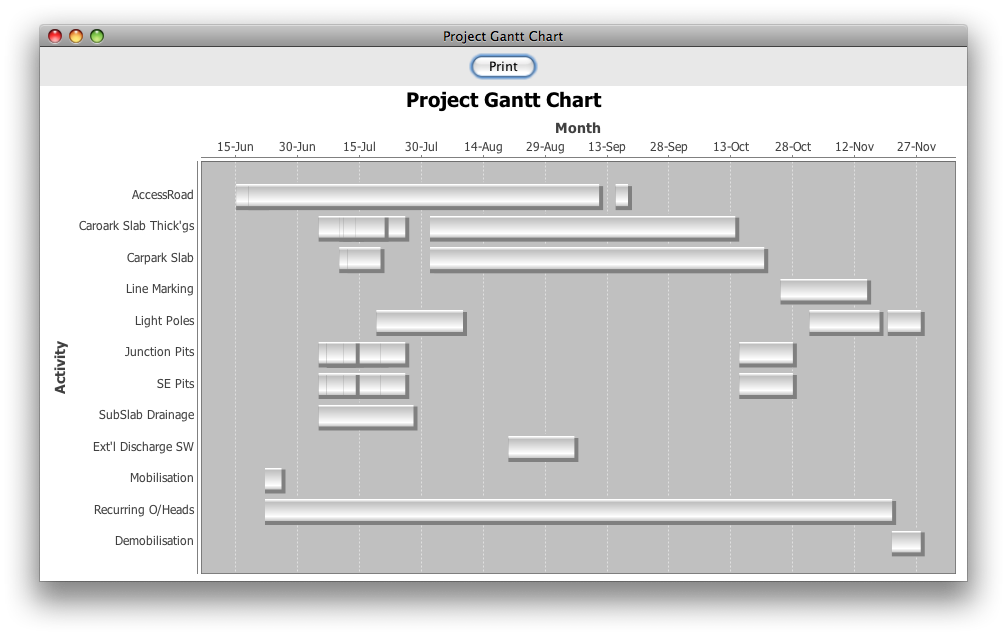Screen dimensions: 1007x636
Task: Click the 15-Jun date tick label
Action: click(x=235, y=146)
